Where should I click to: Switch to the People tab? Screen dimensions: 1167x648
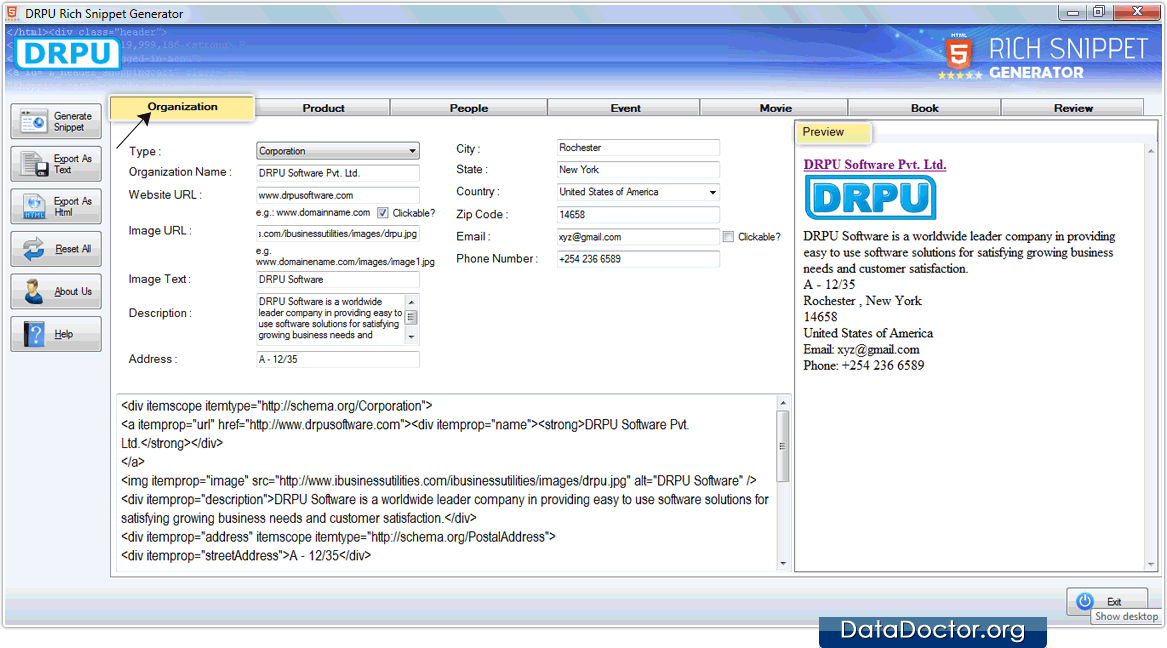click(469, 108)
